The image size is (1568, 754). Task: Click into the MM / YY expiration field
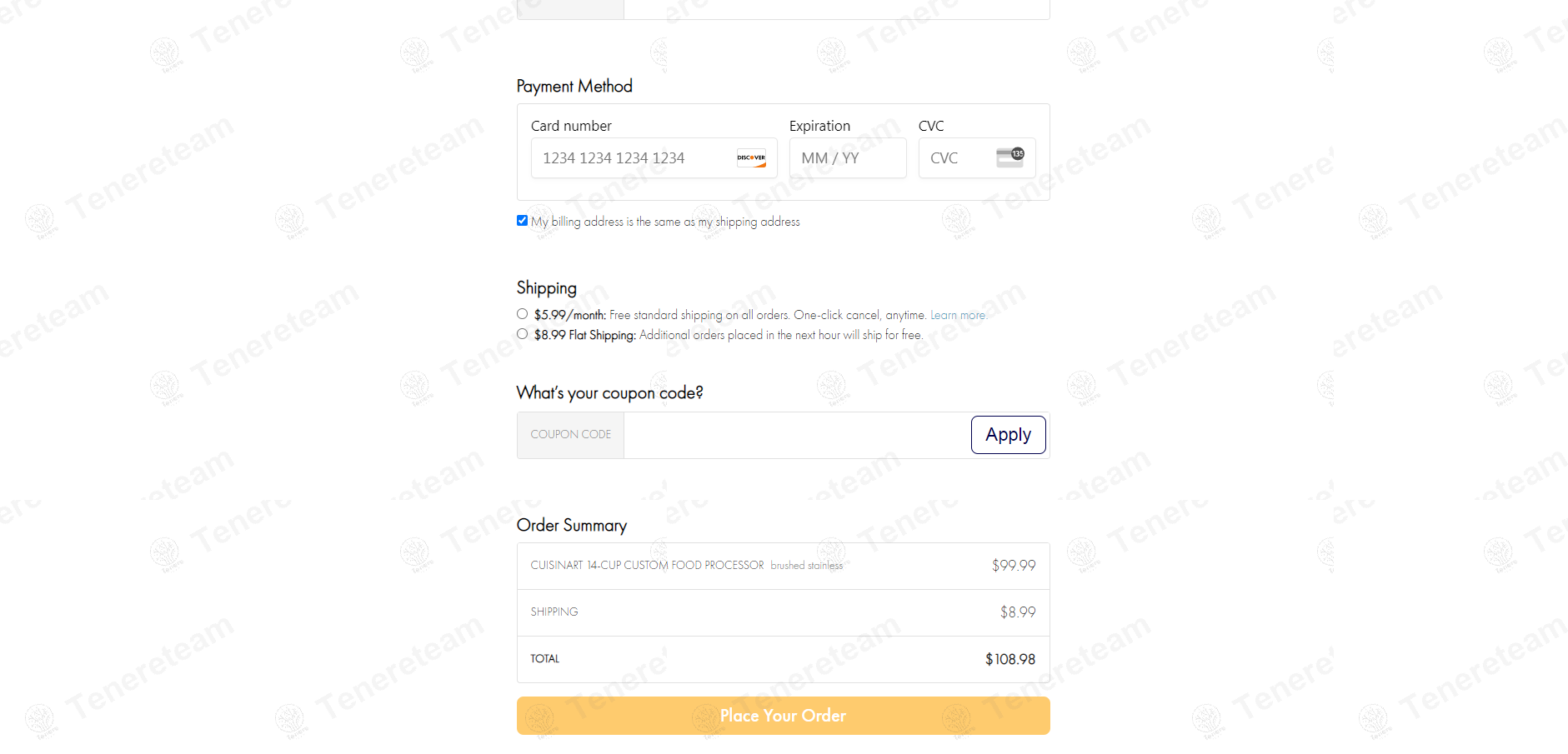tap(847, 158)
